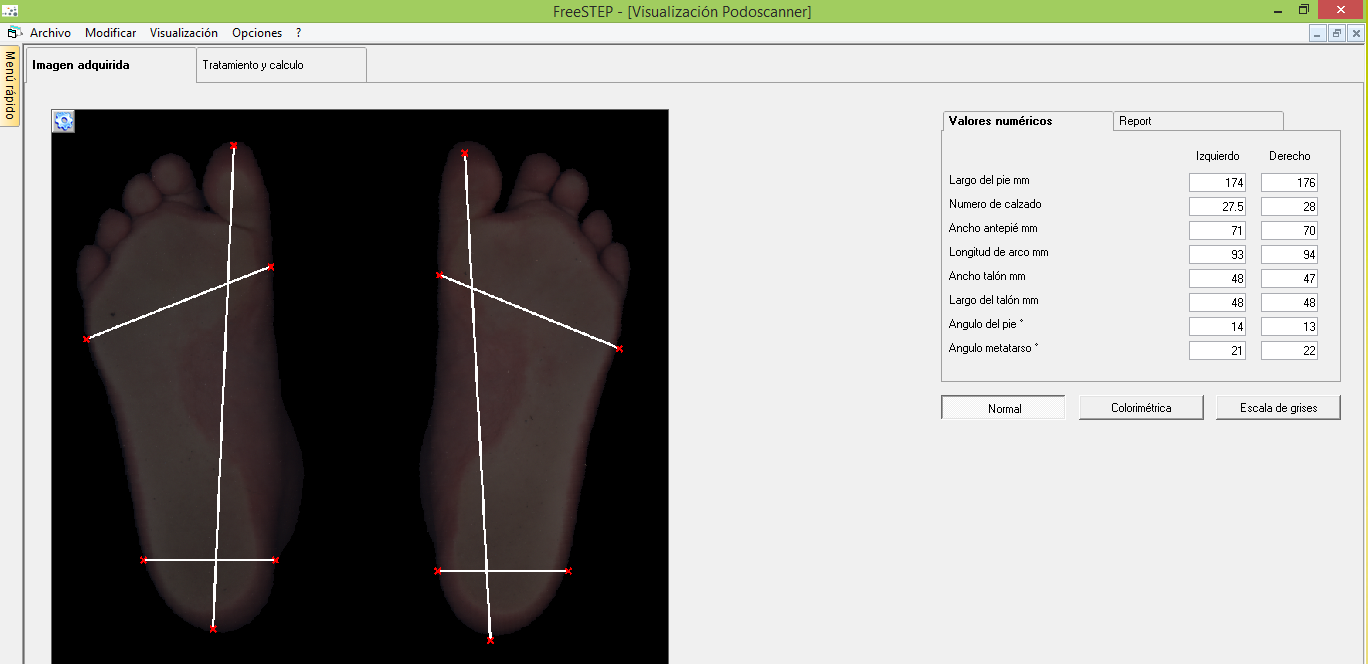Click left Numero de calzado field 27.5
The width and height of the screenshot is (1368, 664).
pyautogui.click(x=1217, y=207)
